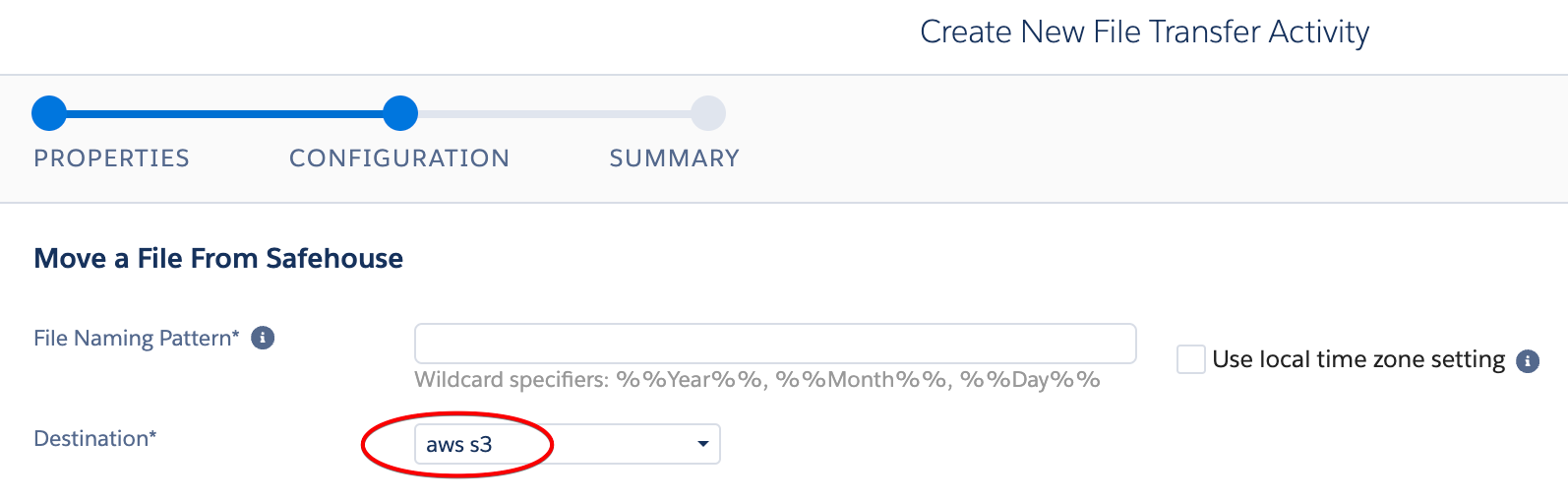Image resolution: width=1568 pixels, height=504 pixels.
Task: Click the Properties step circle
Action: coord(49,113)
